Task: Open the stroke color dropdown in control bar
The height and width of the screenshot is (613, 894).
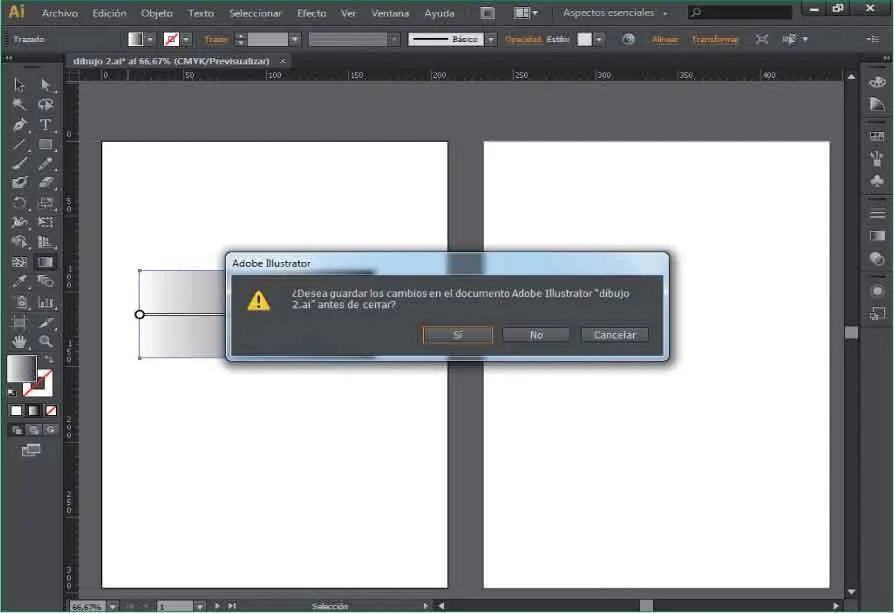Action: tap(187, 39)
